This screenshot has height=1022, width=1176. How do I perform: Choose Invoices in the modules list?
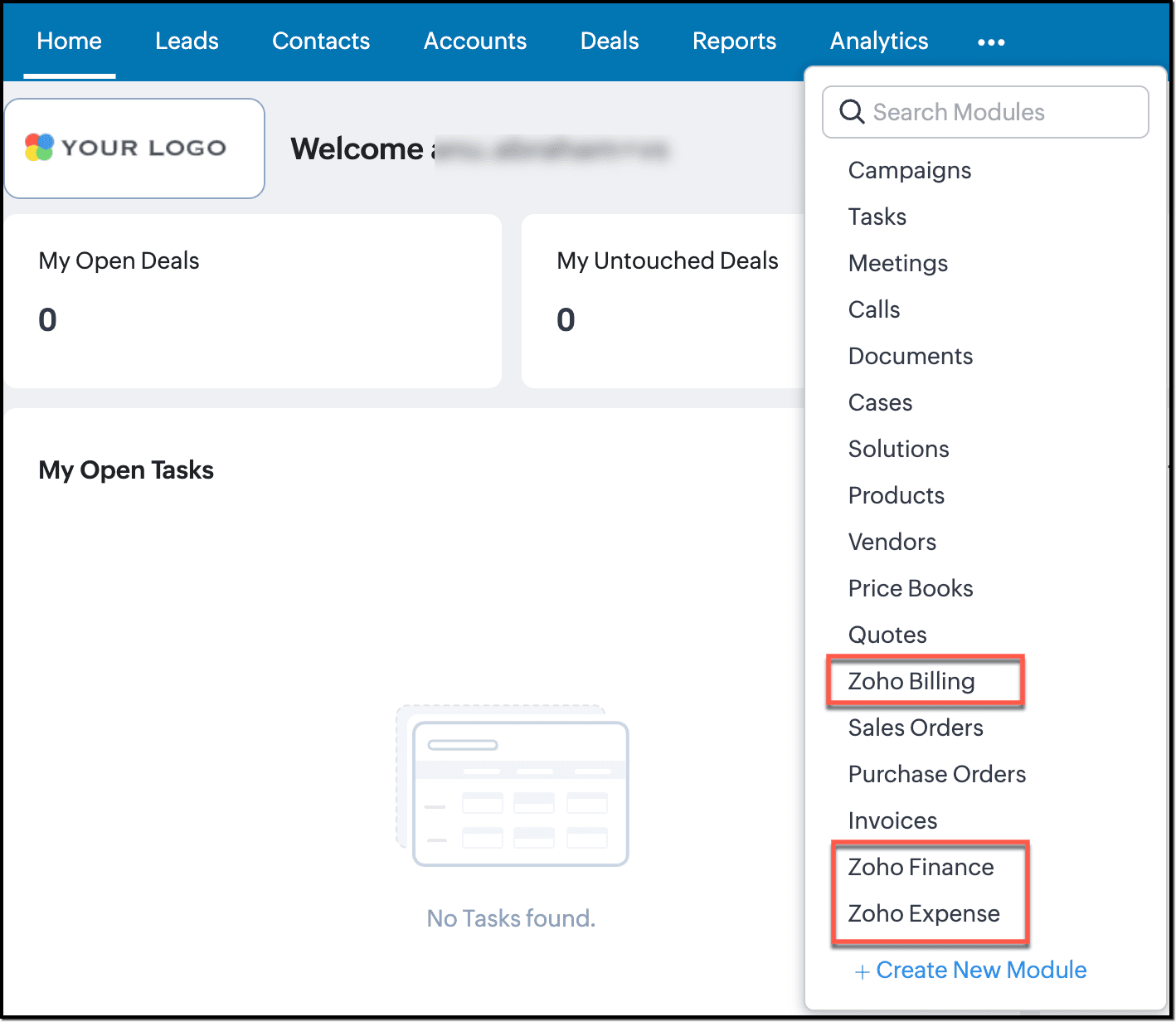[x=893, y=821]
